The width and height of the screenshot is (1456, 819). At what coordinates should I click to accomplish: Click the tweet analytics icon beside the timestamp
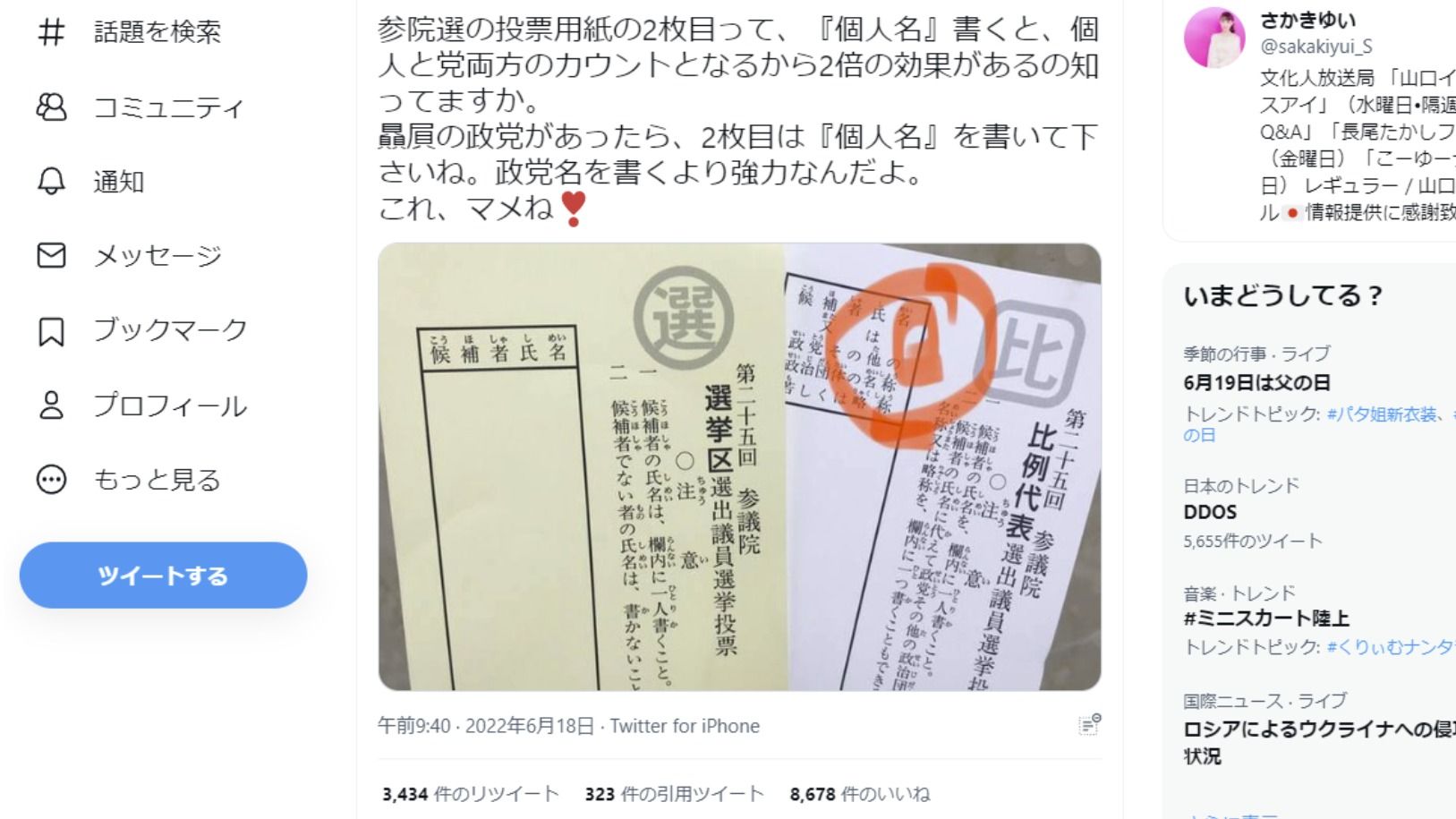click(1089, 725)
